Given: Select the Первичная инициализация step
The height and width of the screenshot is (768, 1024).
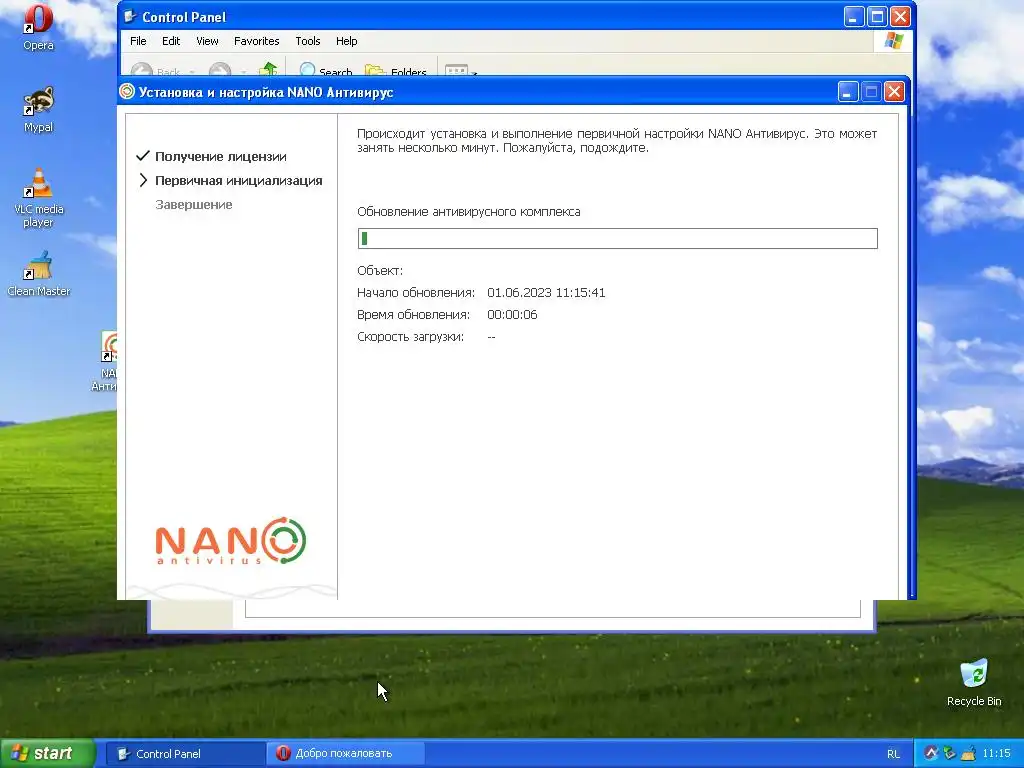Looking at the screenshot, I should point(239,181).
